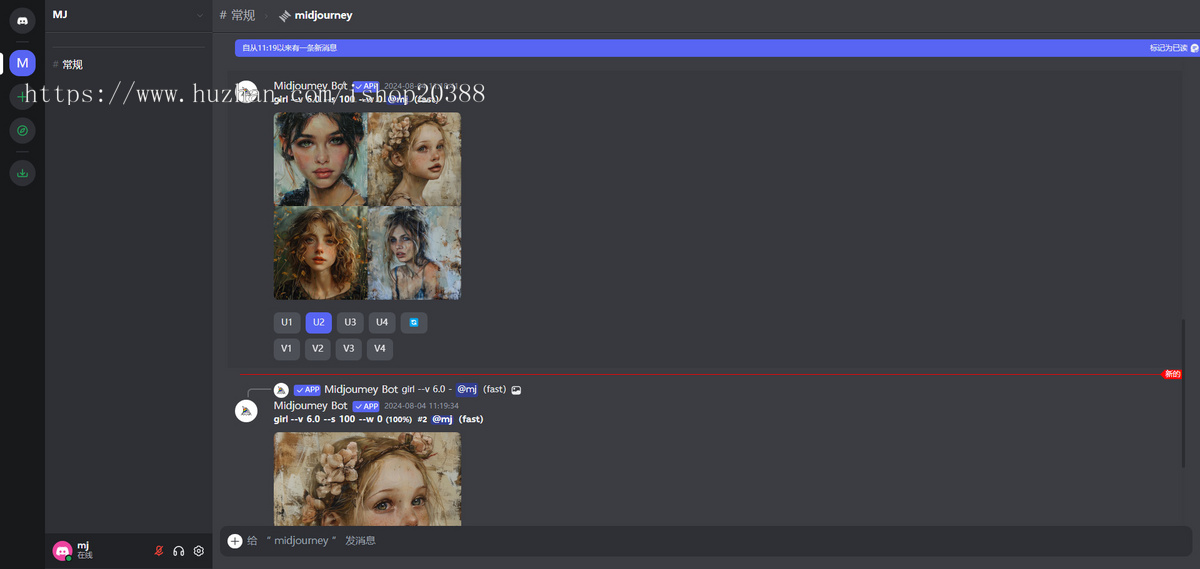This screenshot has height=569, width=1200.
Task: Select the MJ server icon
Action: (x=22, y=63)
